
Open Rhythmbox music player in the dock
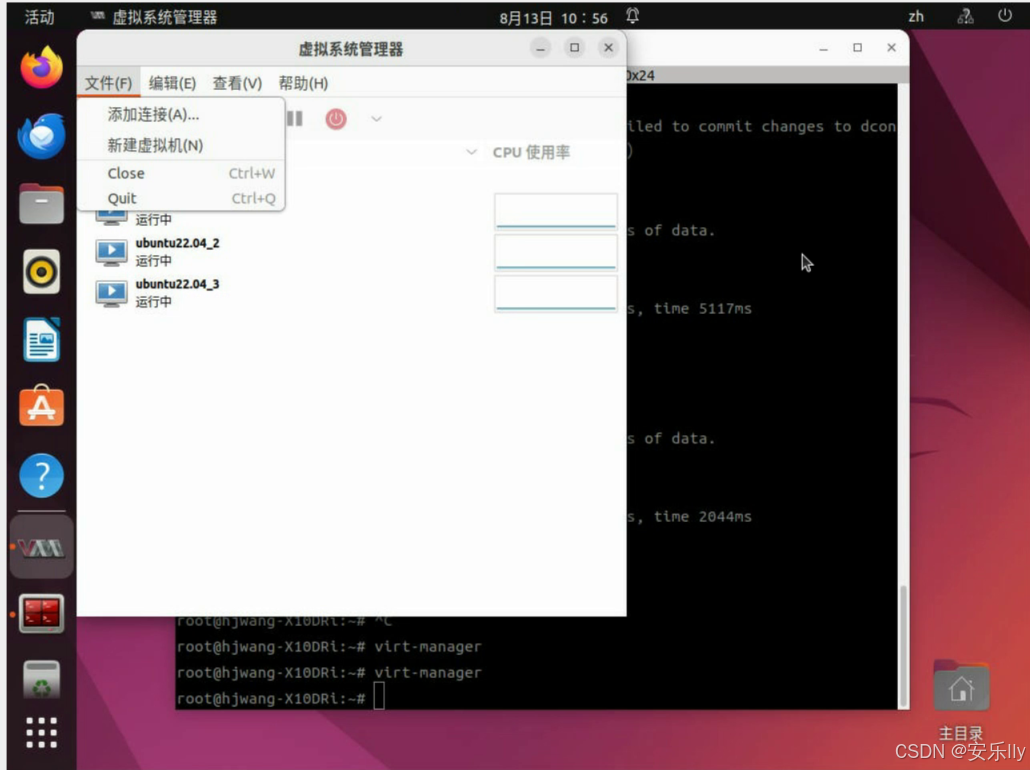[x=41, y=271]
